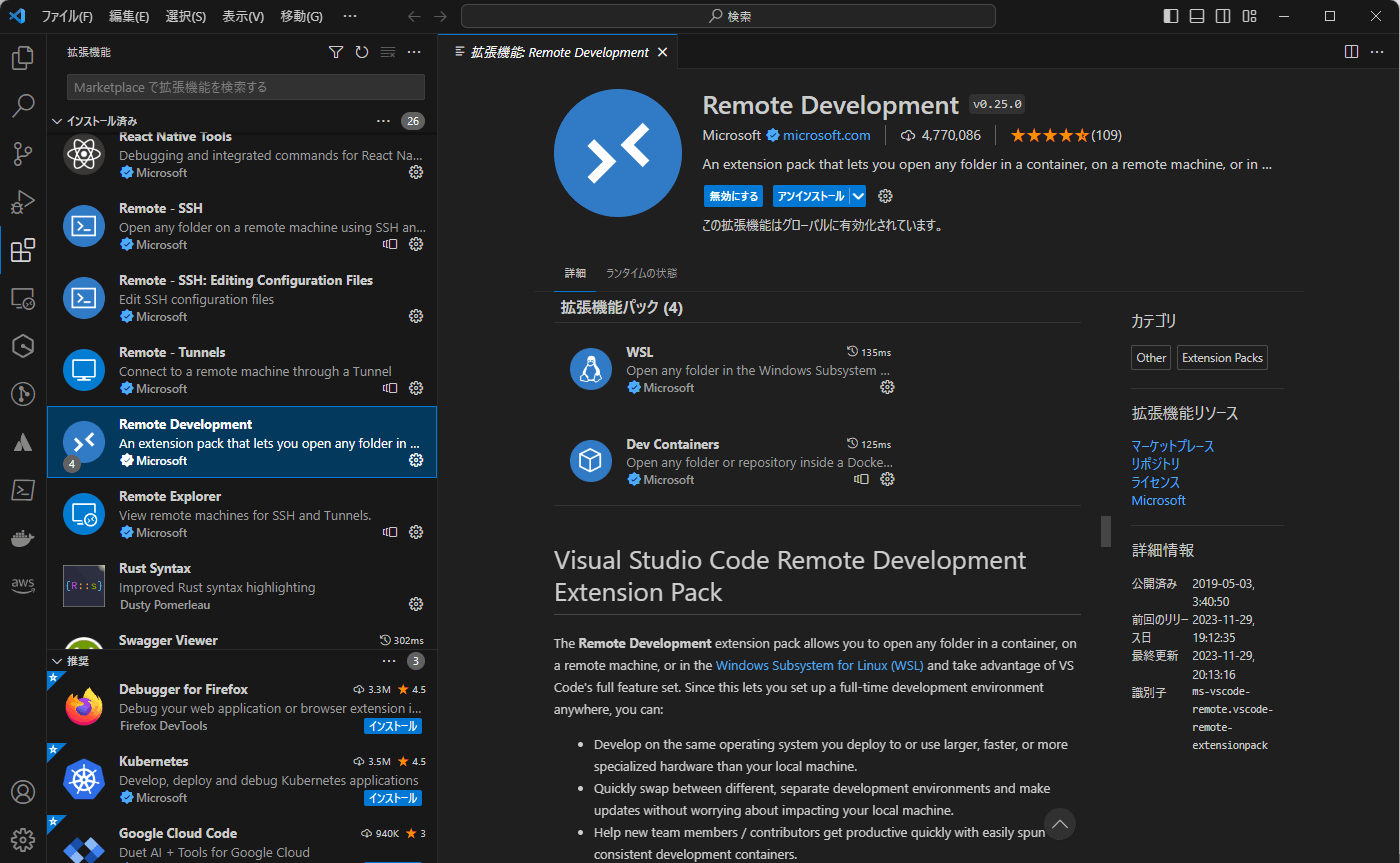Open Source Control view
The width and height of the screenshot is (1400, 863).
[x=23, y=154]
